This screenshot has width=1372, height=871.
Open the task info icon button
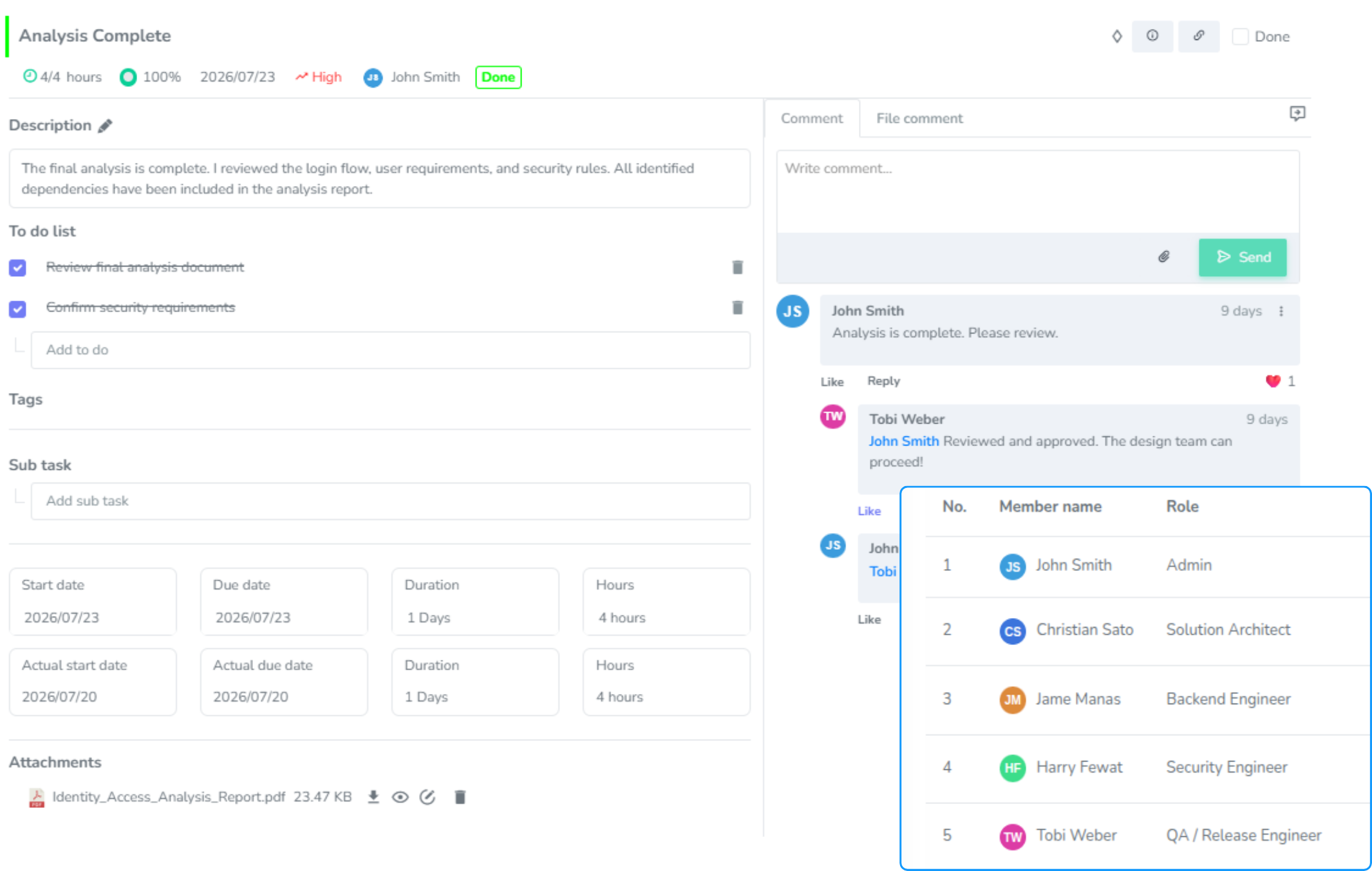pos(1152,36)
